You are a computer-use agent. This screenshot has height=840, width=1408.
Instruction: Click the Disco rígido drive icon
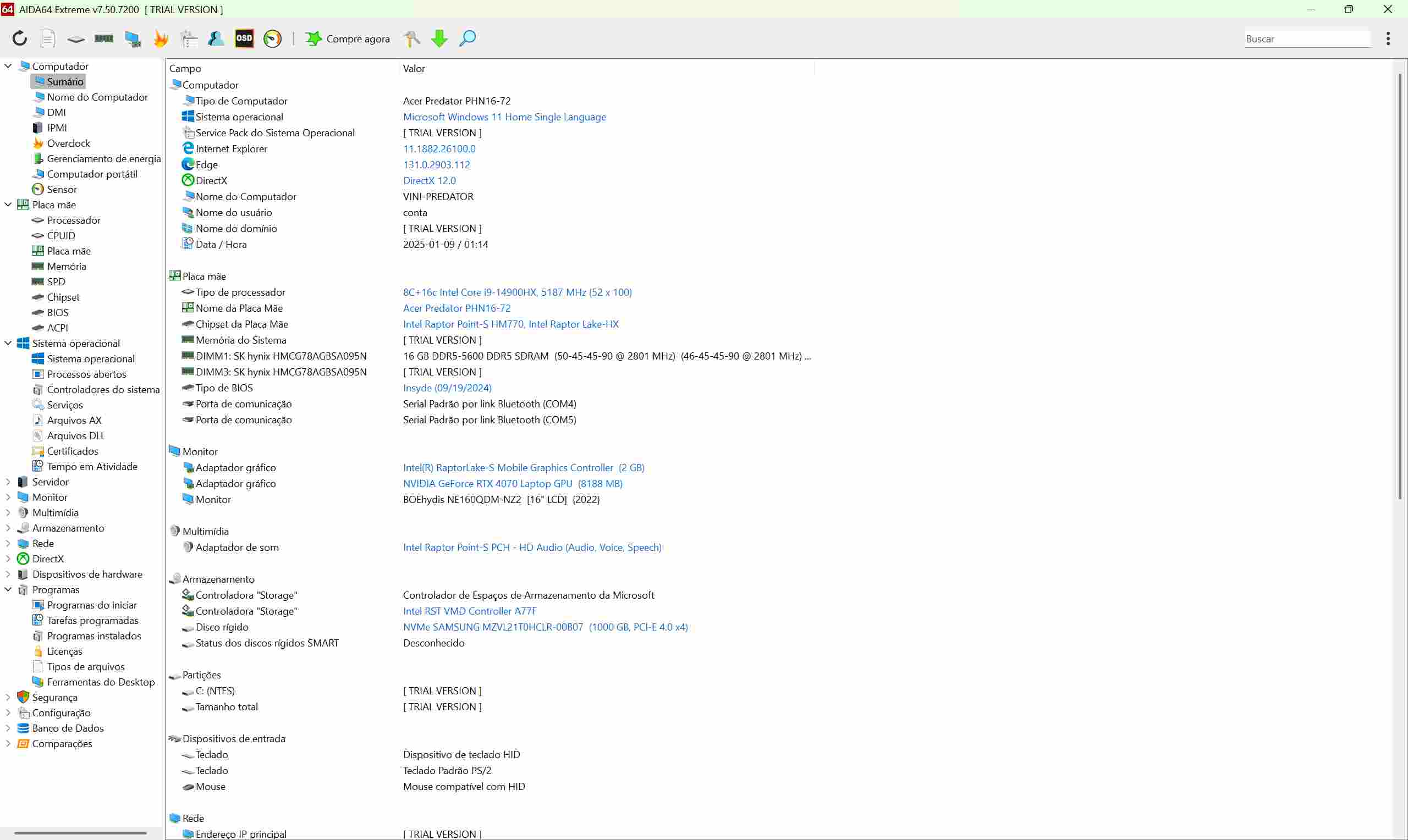click(188, 628)
